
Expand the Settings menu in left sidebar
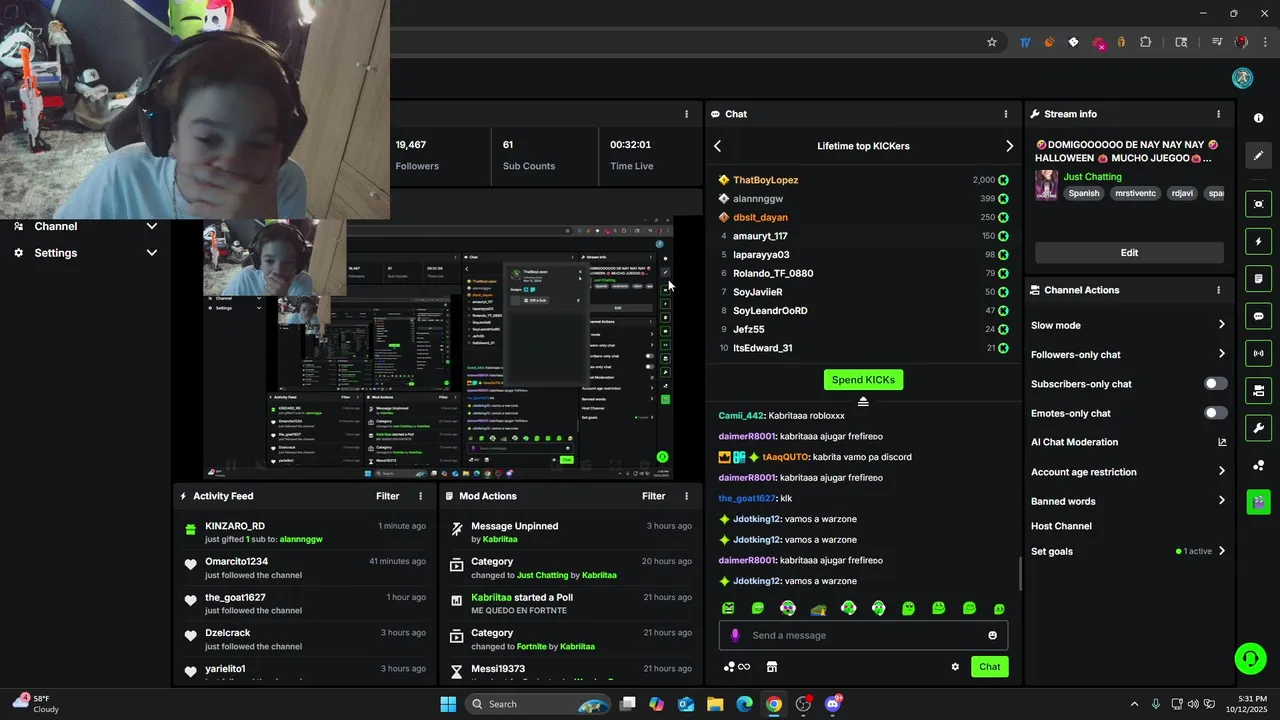152,253
